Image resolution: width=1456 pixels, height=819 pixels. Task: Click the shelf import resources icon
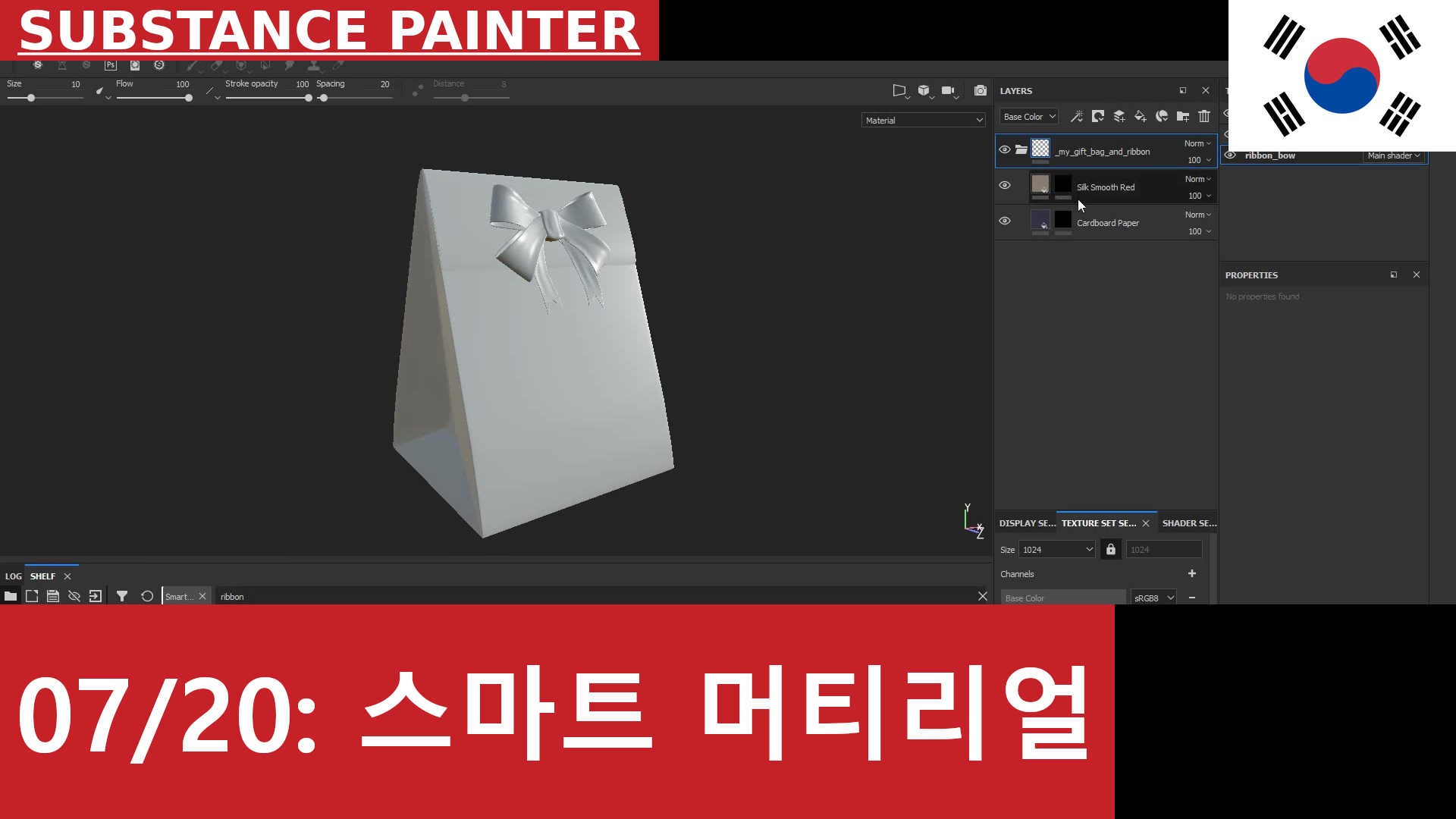click(96, 596)
